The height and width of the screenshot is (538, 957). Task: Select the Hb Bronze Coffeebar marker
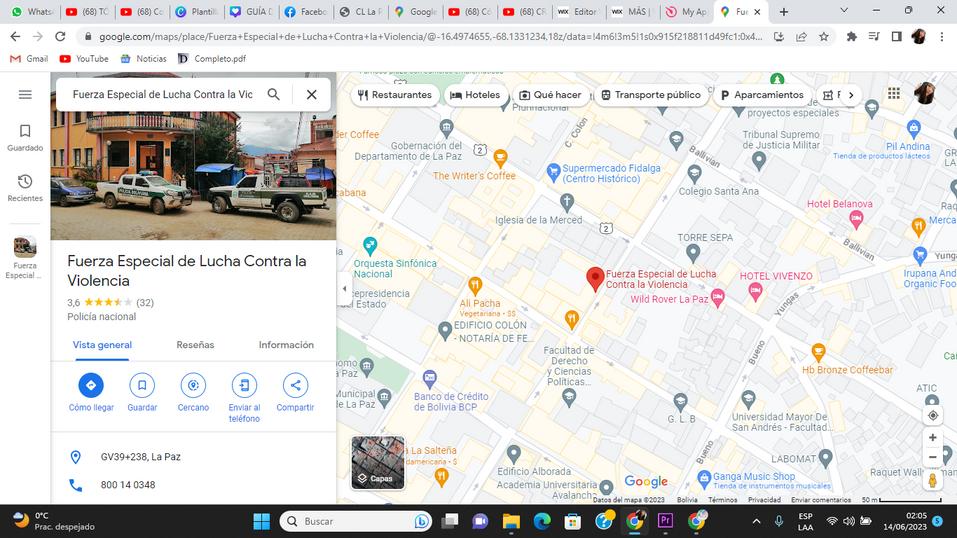pos(818,352)
